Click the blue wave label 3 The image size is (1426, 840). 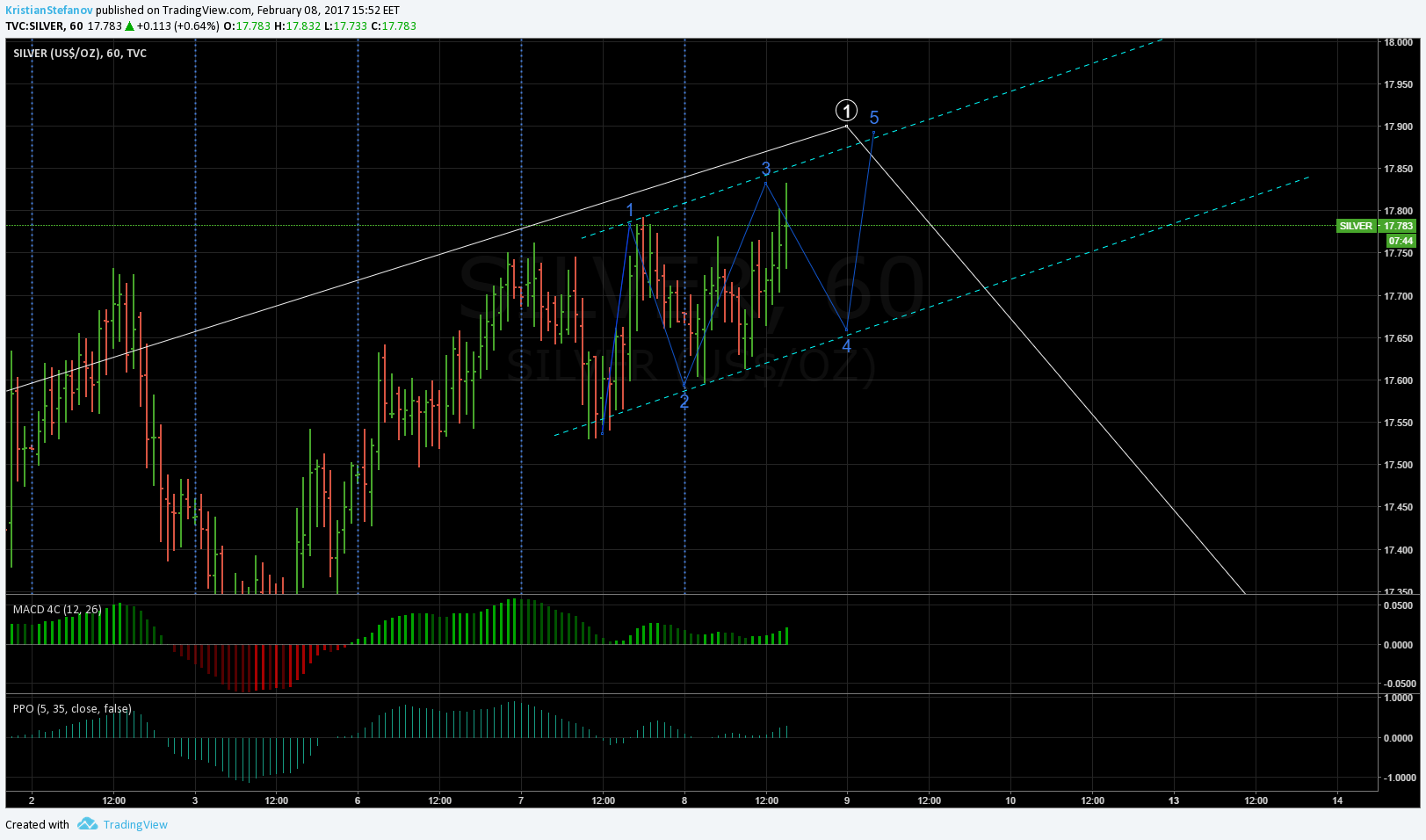(766, 169)
